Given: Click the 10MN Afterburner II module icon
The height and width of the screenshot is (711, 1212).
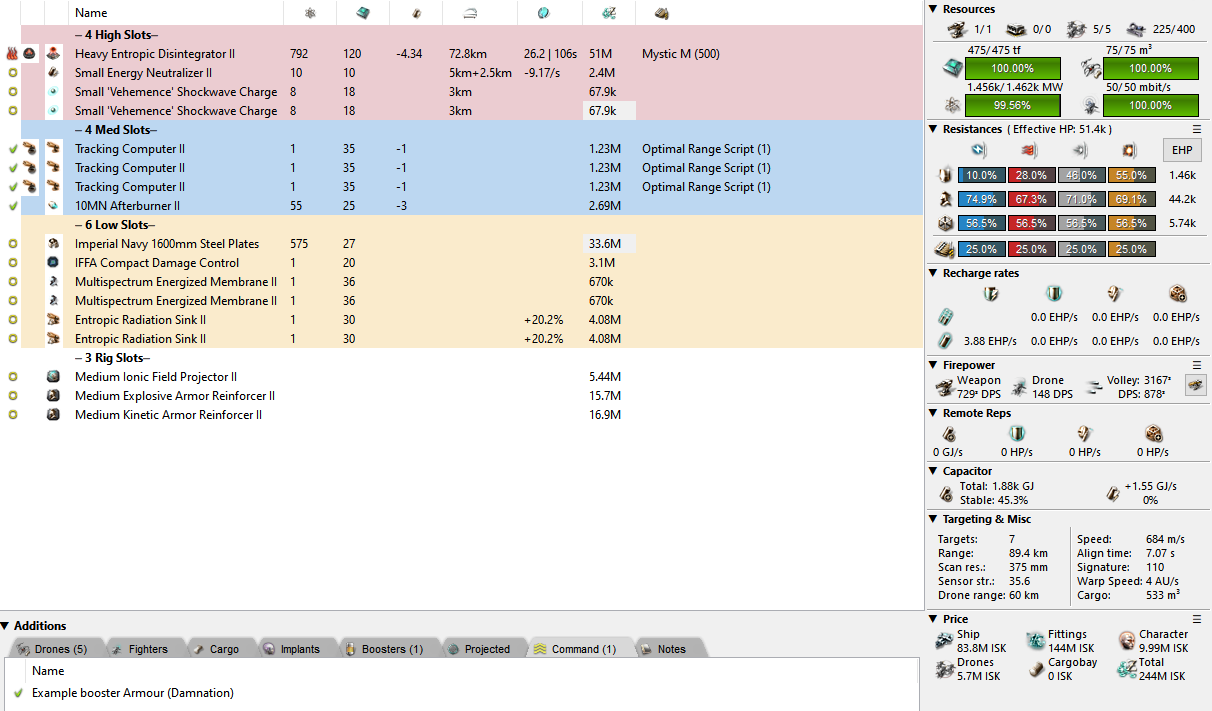Looking at the screenshot, I should tap(54, 206).
